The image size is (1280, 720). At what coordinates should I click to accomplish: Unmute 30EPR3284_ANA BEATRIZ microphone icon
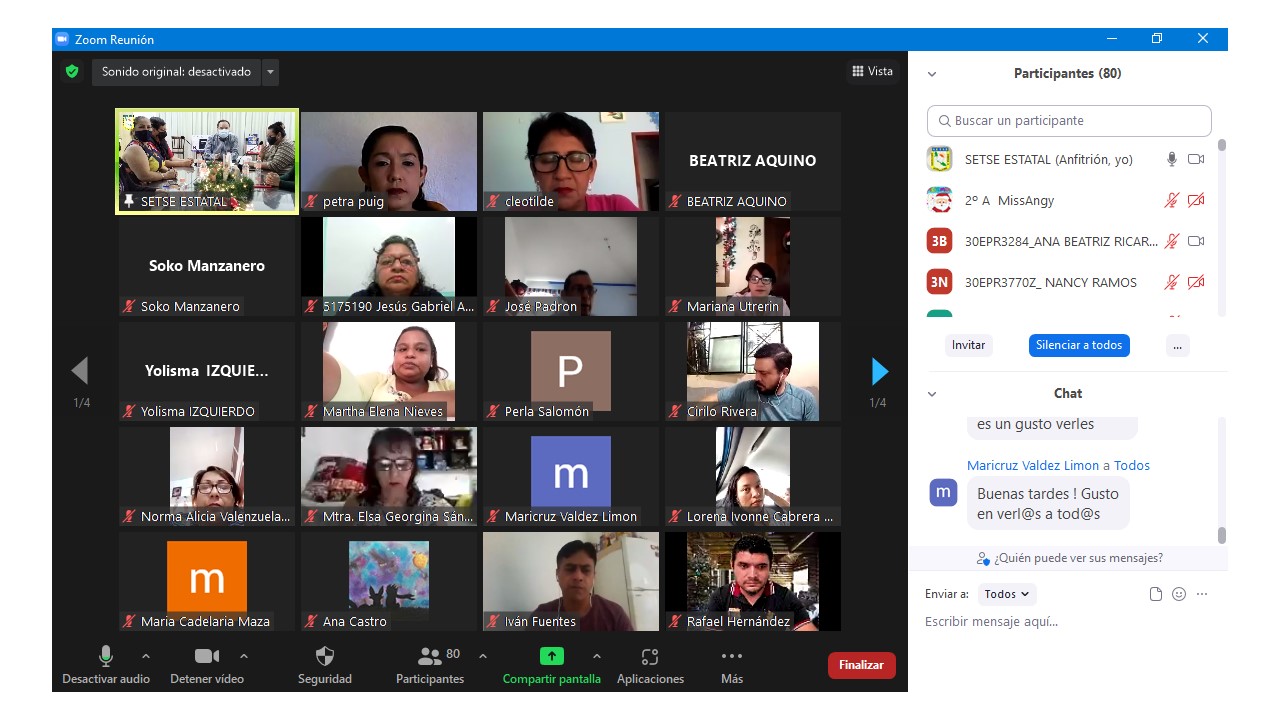(1172, 241)
